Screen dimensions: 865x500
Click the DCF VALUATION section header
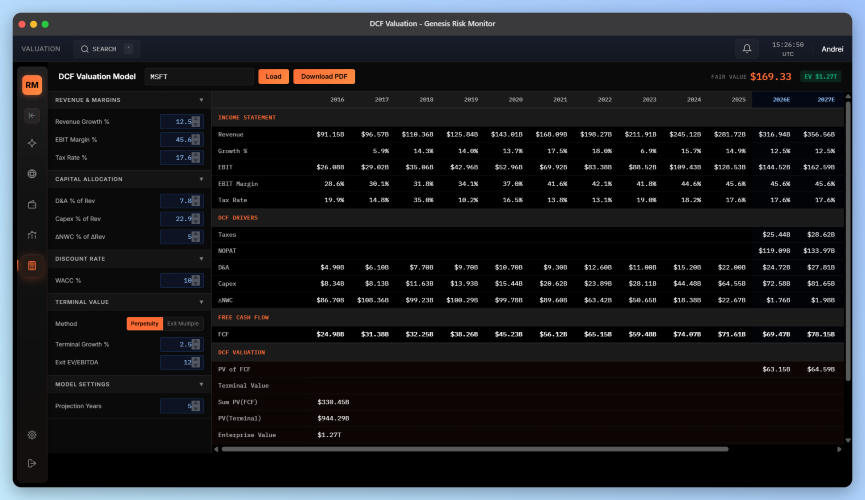(242, 352)
